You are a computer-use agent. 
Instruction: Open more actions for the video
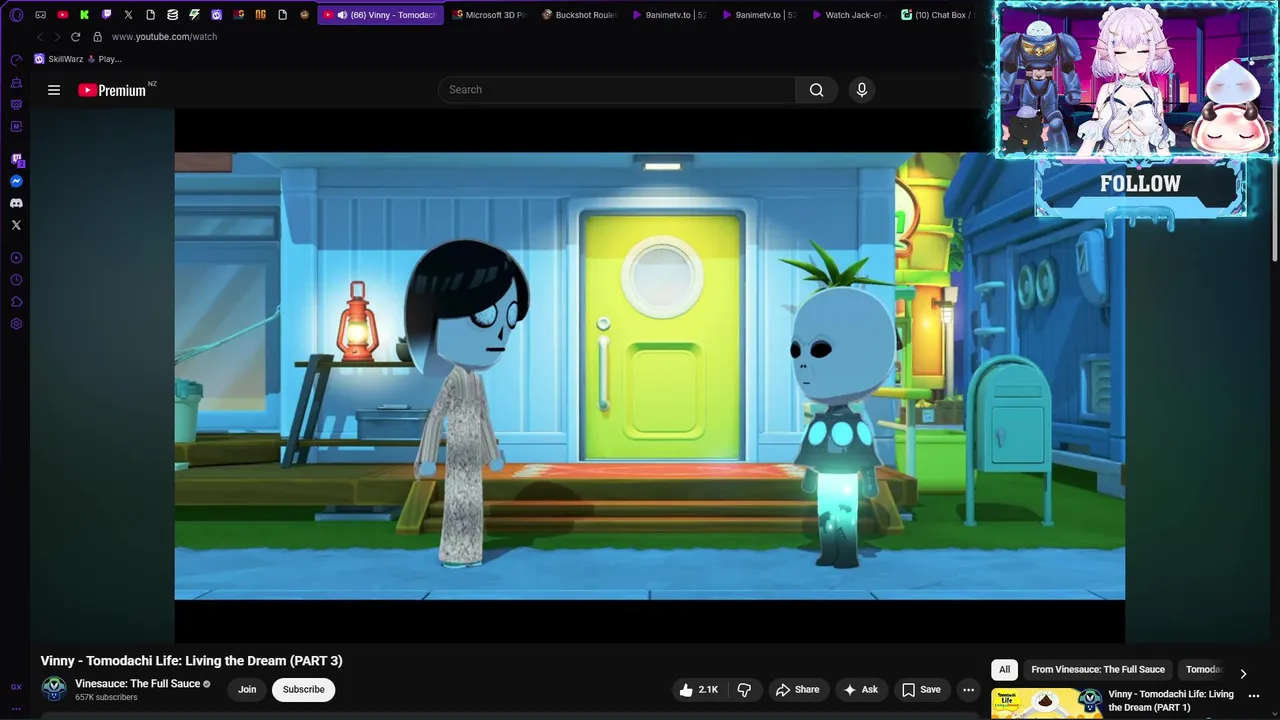tap(968, 690)
